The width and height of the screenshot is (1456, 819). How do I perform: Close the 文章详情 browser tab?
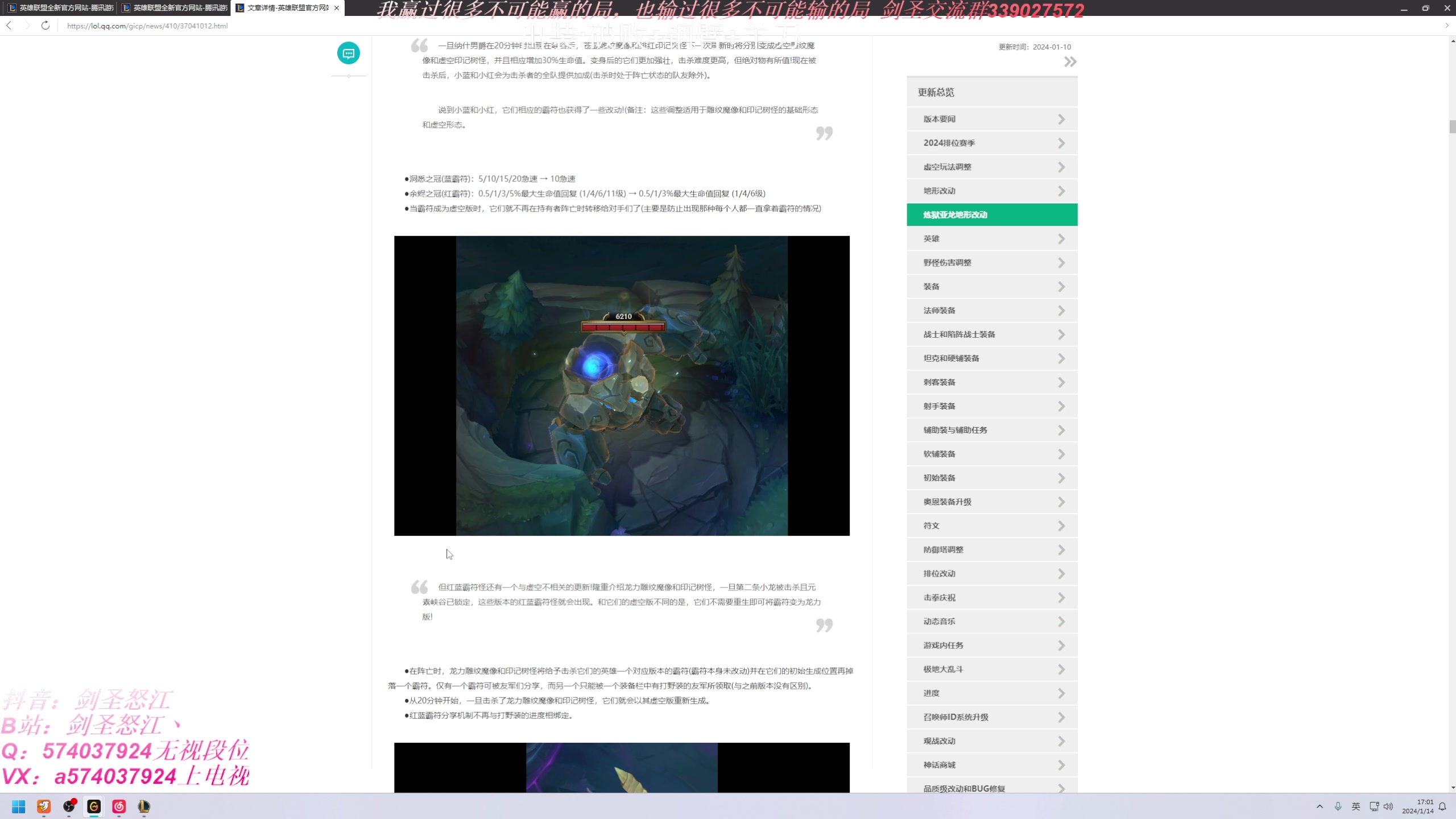(337, 8)
